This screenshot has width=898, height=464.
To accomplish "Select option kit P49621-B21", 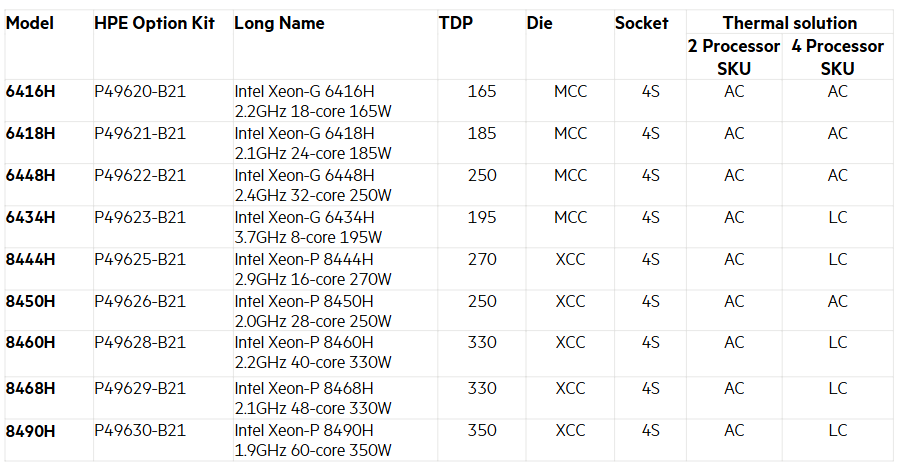I will point(140,133).
